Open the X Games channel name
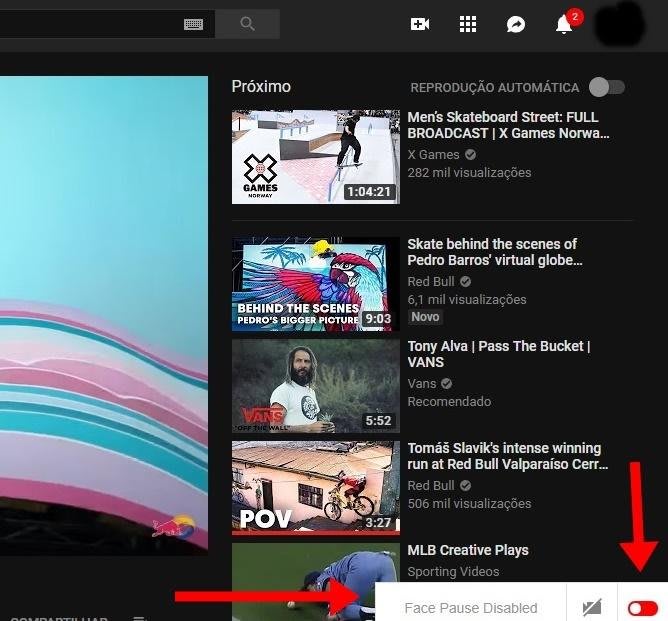 coord(433,155)
